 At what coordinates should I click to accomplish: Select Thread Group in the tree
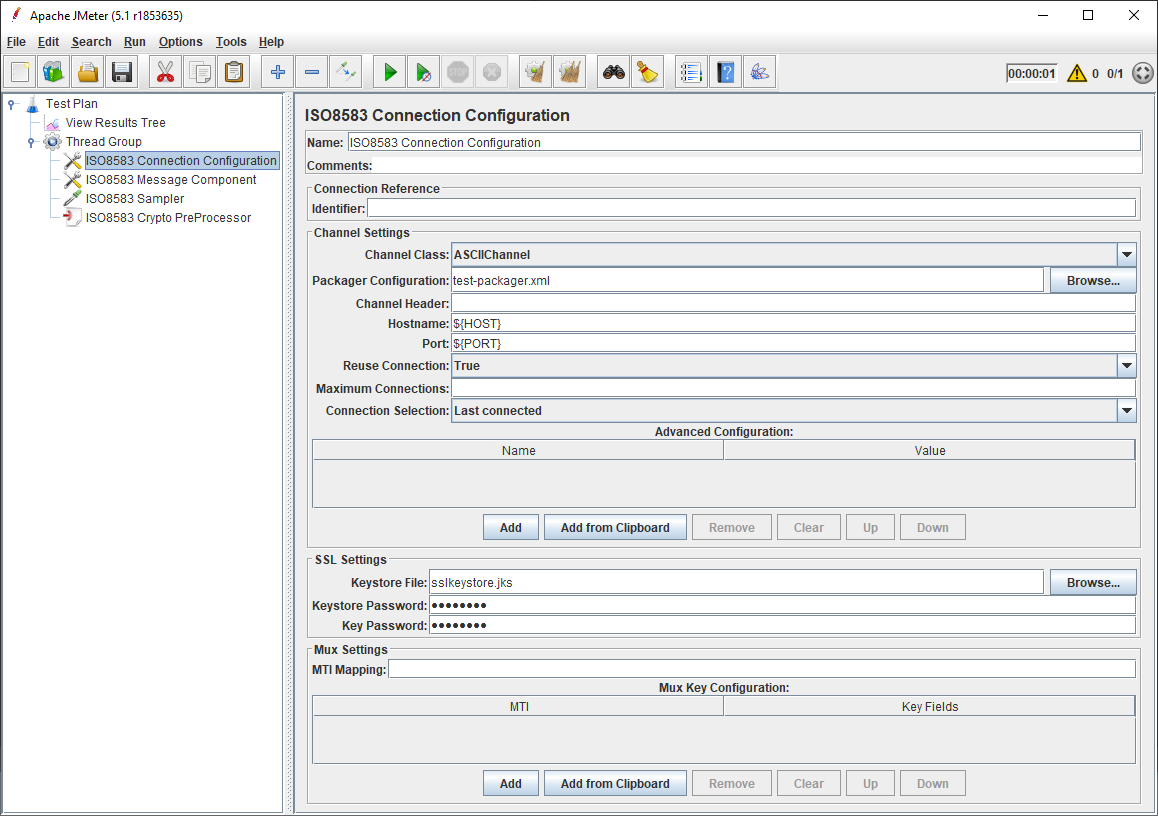point(103,142)
